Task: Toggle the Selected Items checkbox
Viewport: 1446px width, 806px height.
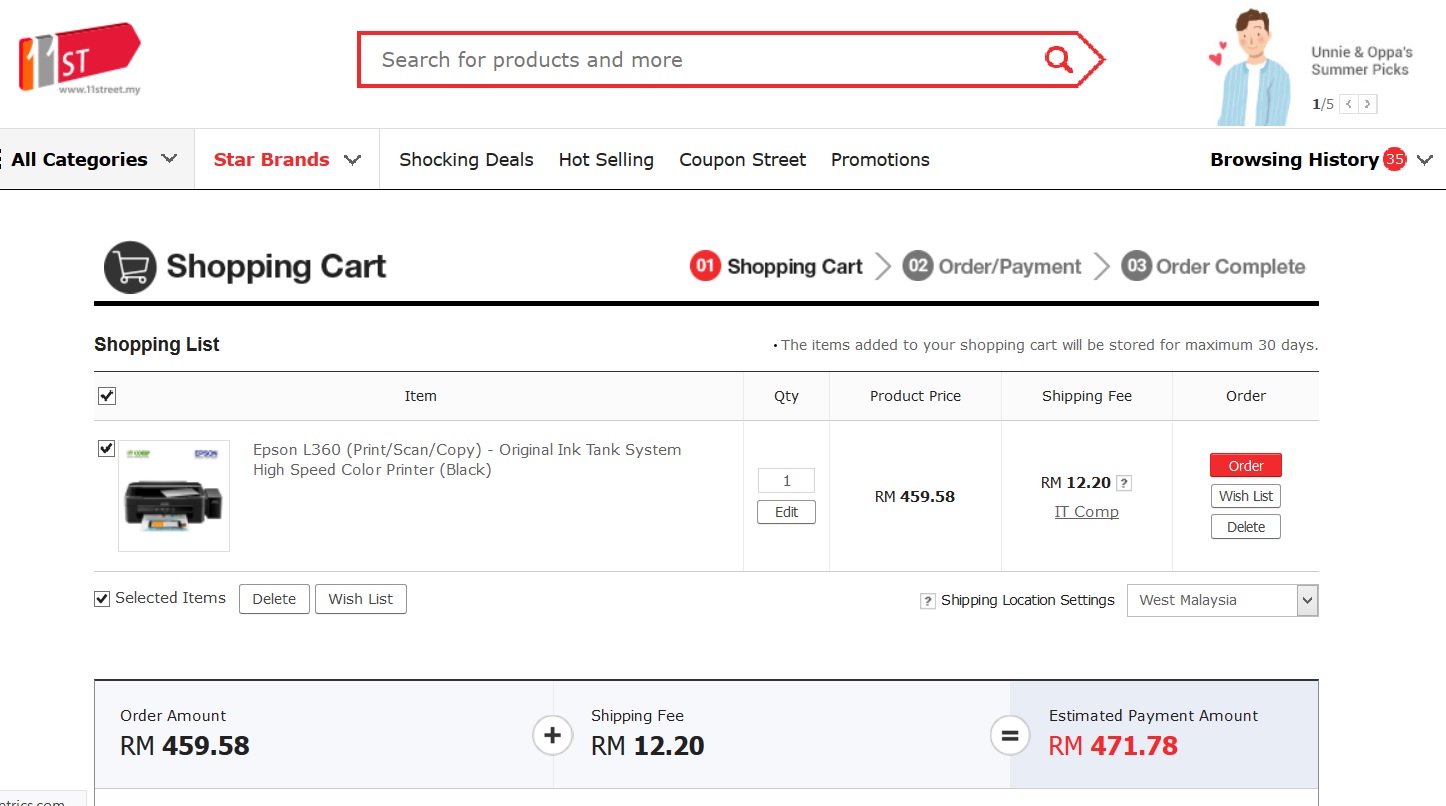Action: (102, 599)
